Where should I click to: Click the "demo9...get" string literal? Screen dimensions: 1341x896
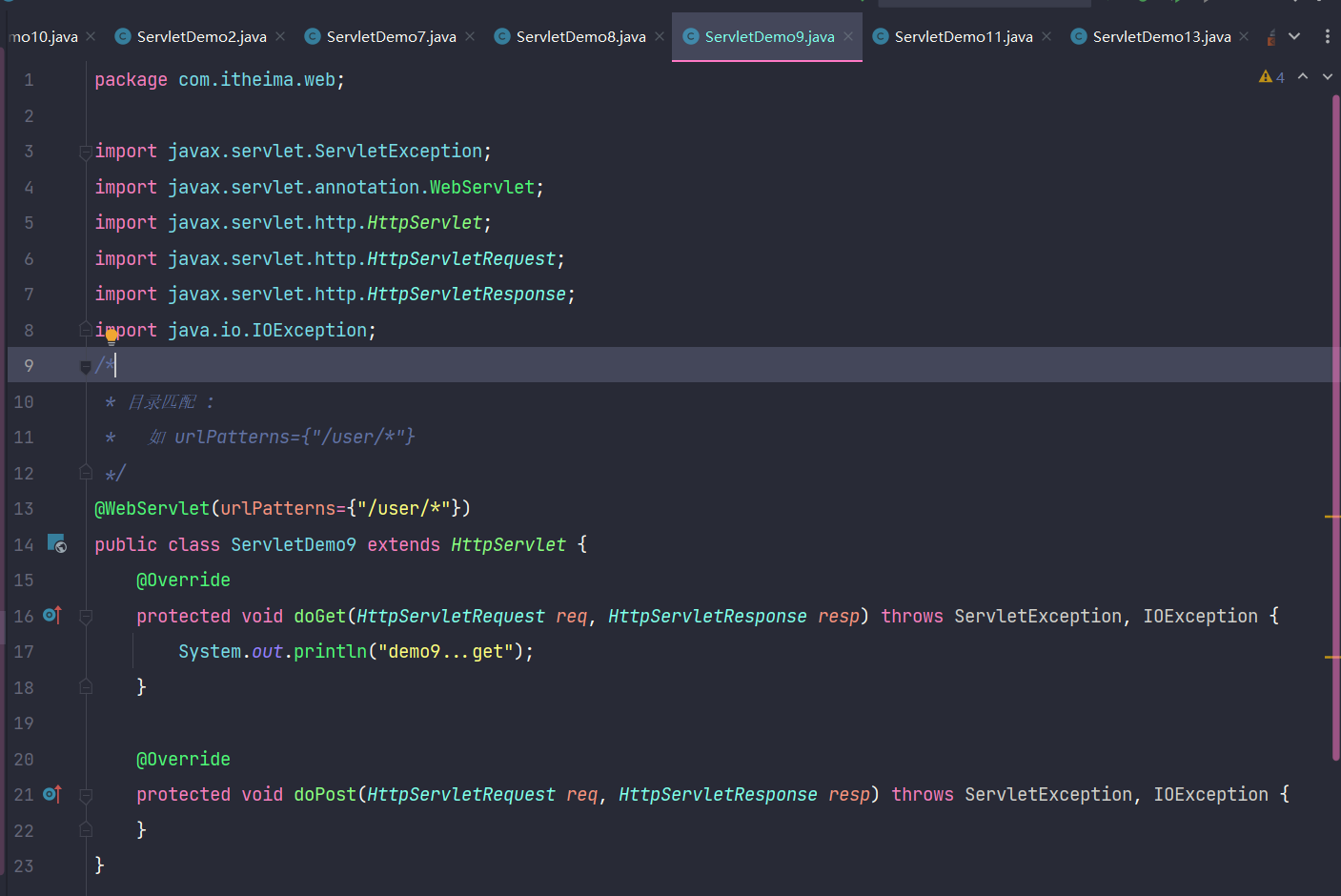tap(446, 652)
